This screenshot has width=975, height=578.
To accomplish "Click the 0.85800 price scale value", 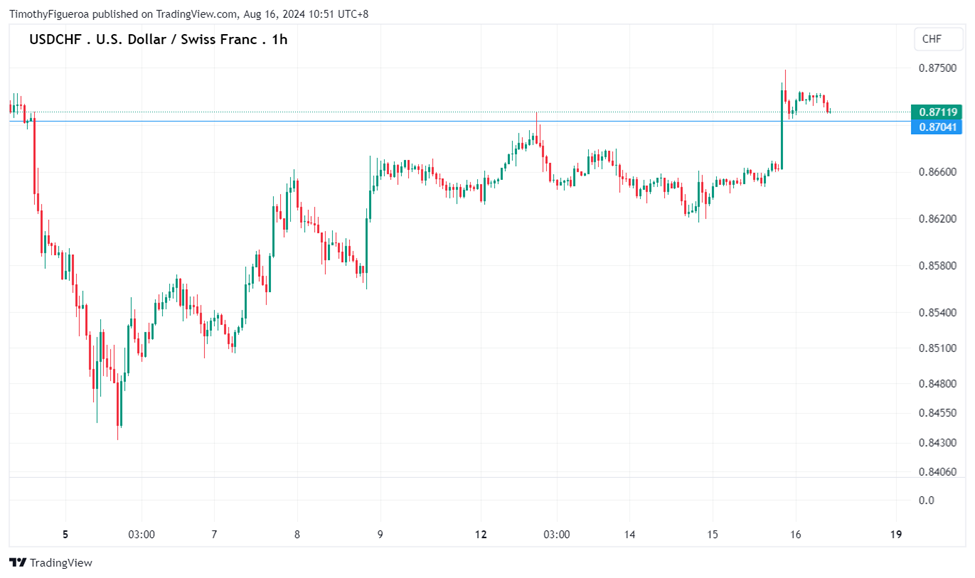I will [936, 266].
